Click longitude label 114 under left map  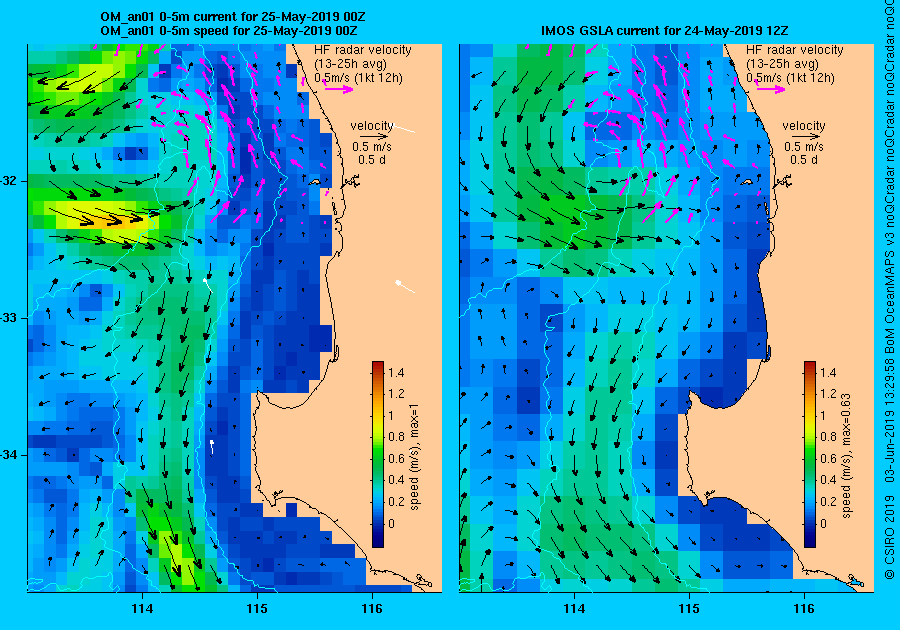[142, 609]
